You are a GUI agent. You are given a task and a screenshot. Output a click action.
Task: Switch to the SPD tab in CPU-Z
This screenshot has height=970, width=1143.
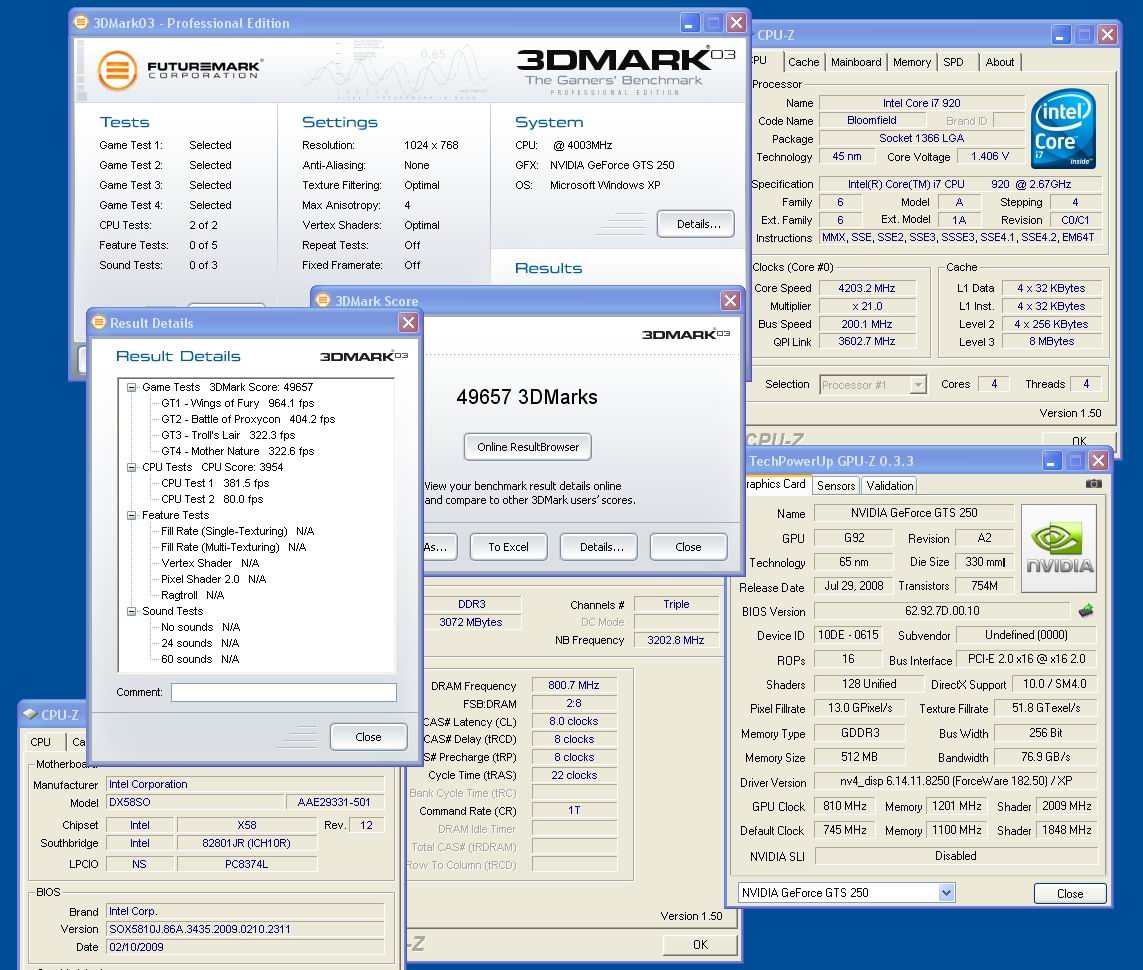pos(953,62)
